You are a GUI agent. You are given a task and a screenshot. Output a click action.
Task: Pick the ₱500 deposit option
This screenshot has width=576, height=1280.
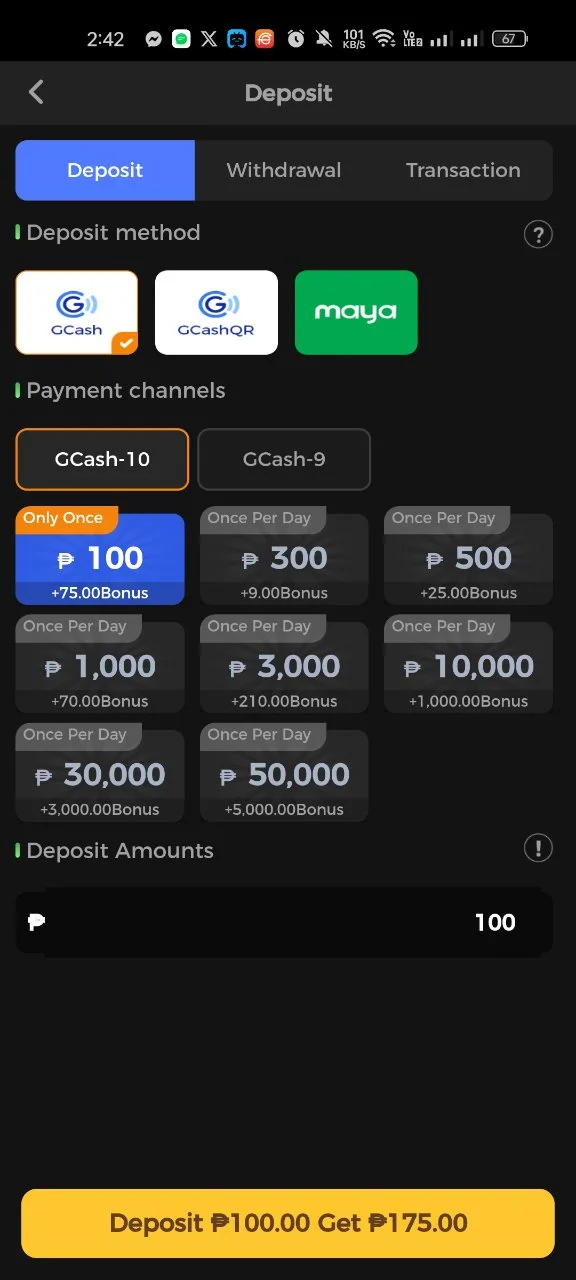coord(468,559)
